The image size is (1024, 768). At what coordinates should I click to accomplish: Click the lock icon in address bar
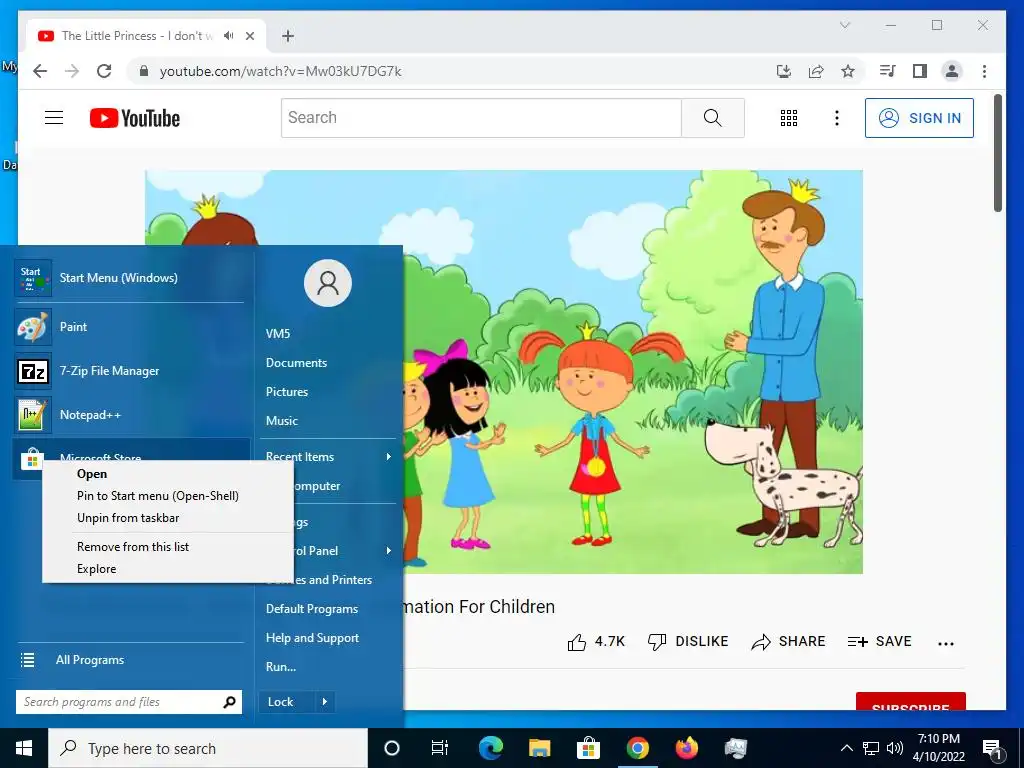coord(144,71)
